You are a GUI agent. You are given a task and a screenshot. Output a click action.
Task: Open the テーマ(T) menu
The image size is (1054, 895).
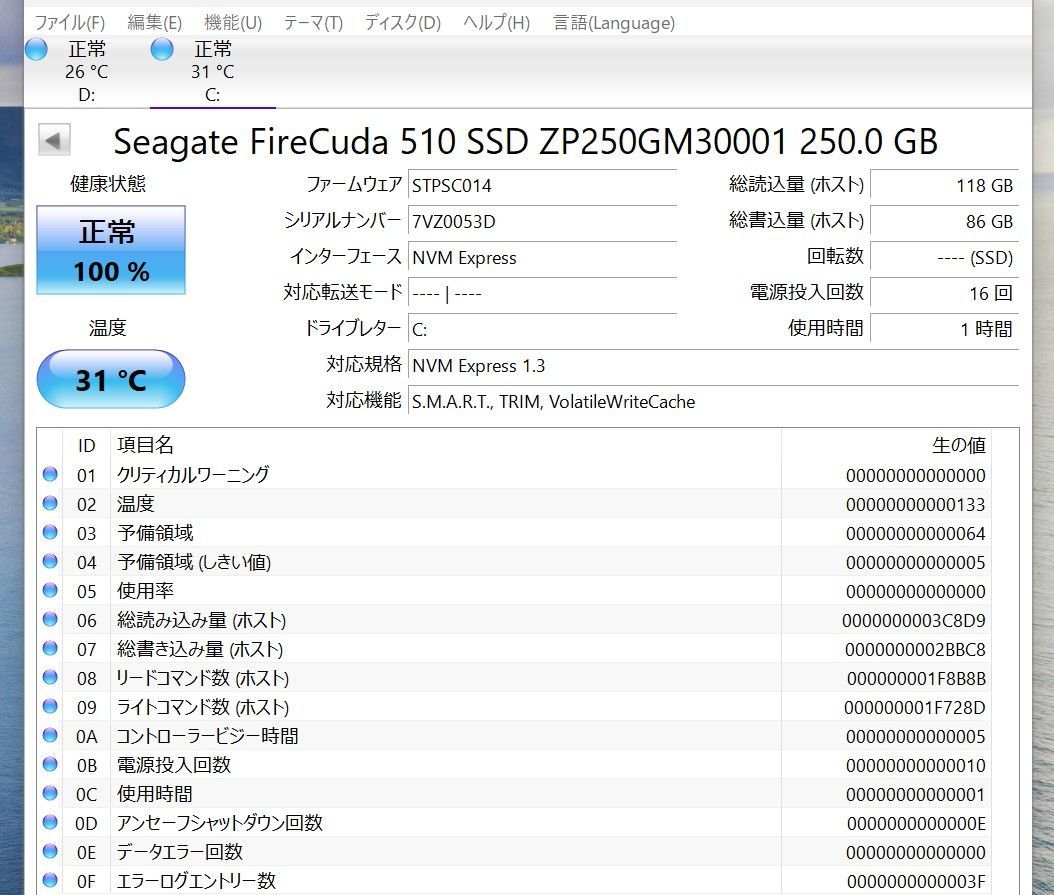pos(313,23)
